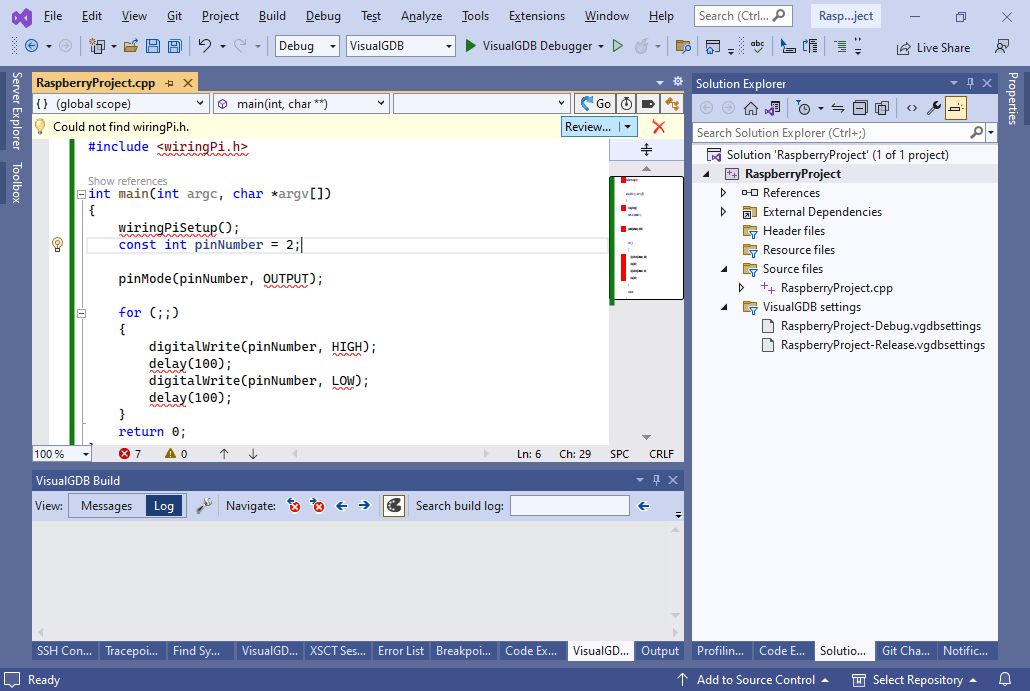Open the 100 % zoom dropdown
The image size is (1030, 691).
coord(62,454)
